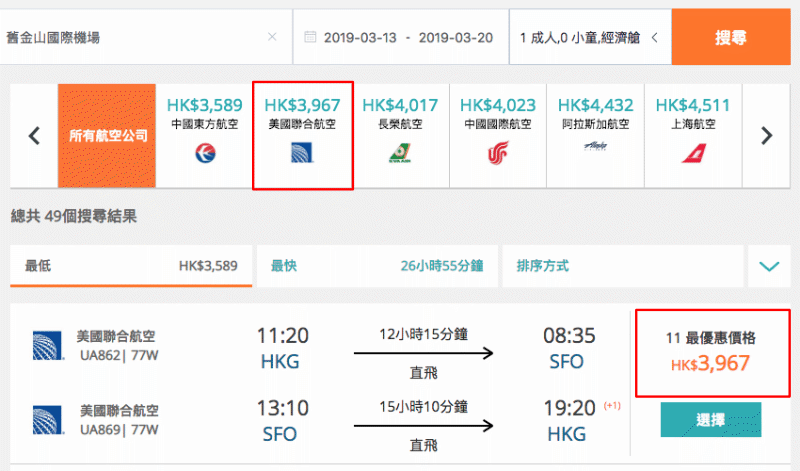Click the Alaska Airlines logo
Screen dimensions: 800x471
[x=595, y=146]
